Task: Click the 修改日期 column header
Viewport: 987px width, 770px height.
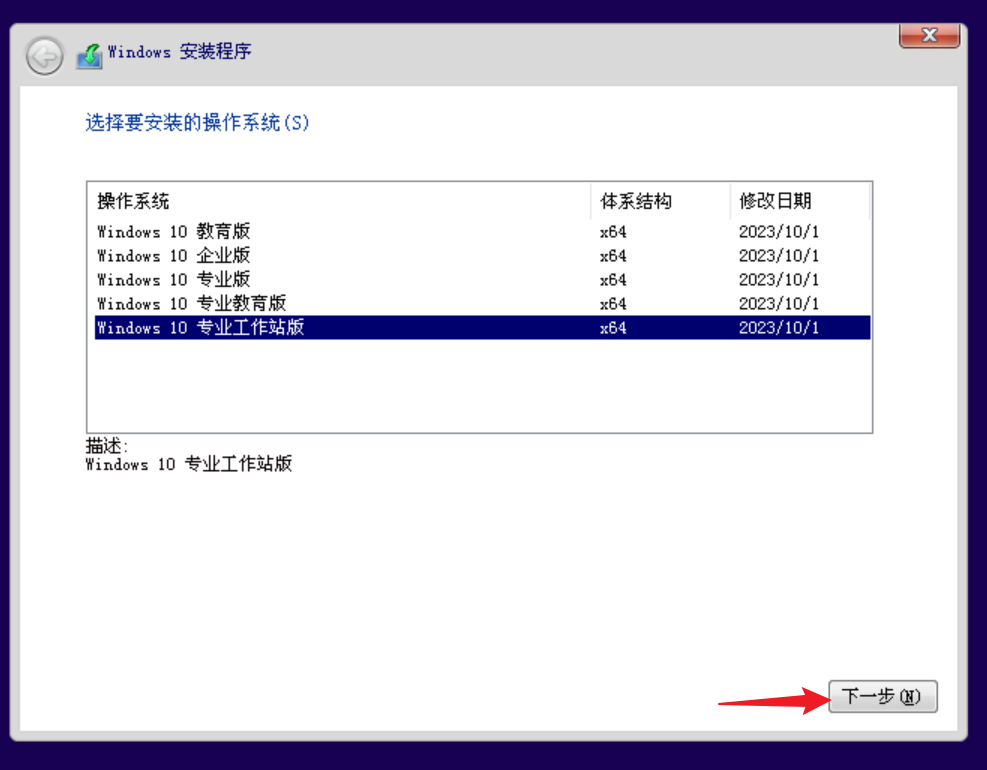Action: pyautogui.click(x=800, y=201)
